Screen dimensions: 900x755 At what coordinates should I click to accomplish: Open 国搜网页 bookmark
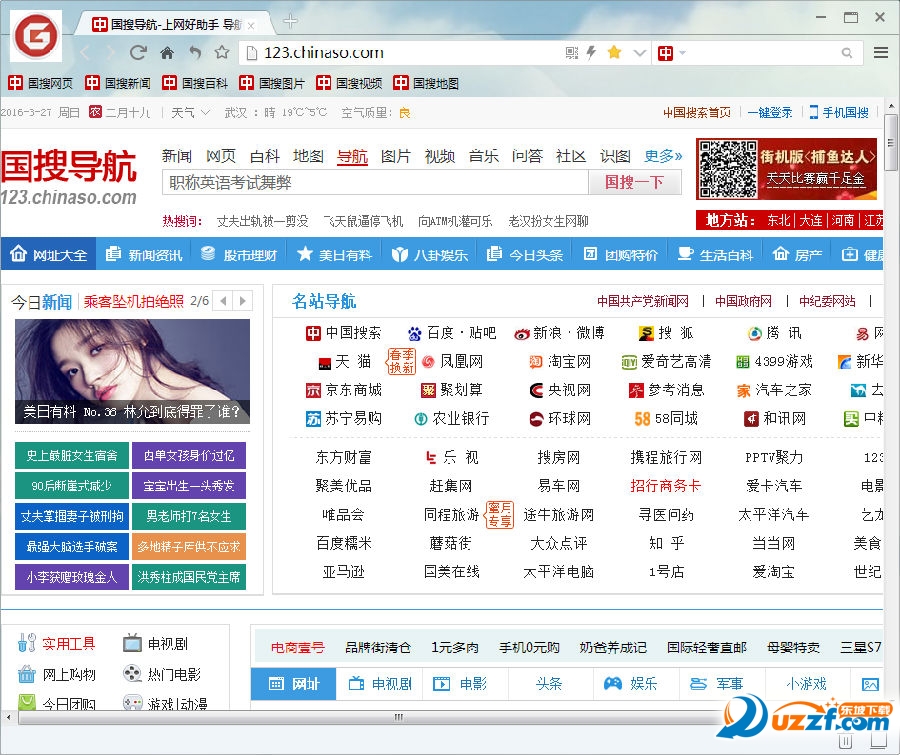click(x=41, y=83)
